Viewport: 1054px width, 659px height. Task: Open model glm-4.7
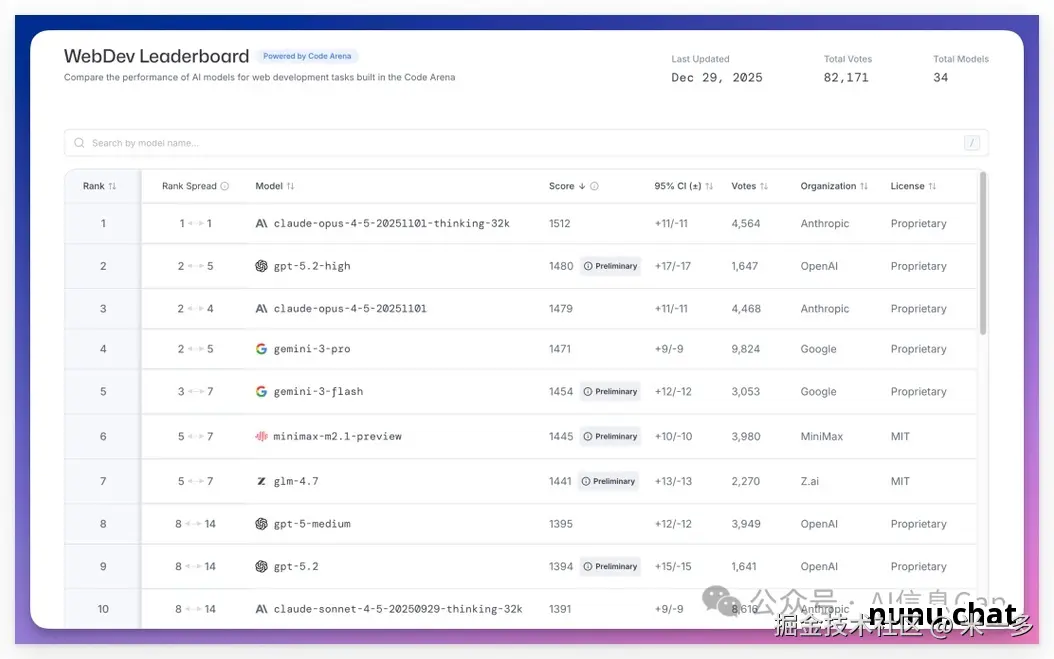tap(296, 481)
